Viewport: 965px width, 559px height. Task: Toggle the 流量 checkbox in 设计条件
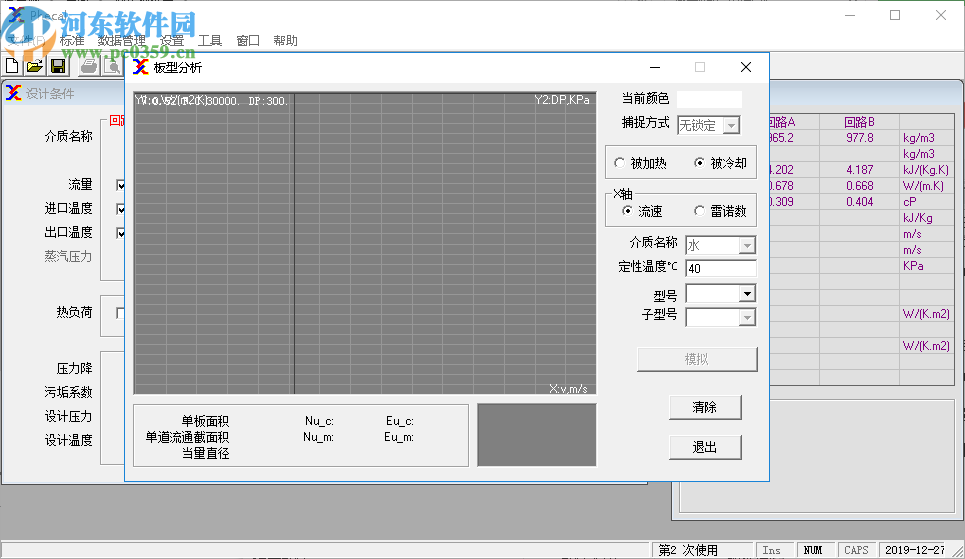[x=121, y=185]
